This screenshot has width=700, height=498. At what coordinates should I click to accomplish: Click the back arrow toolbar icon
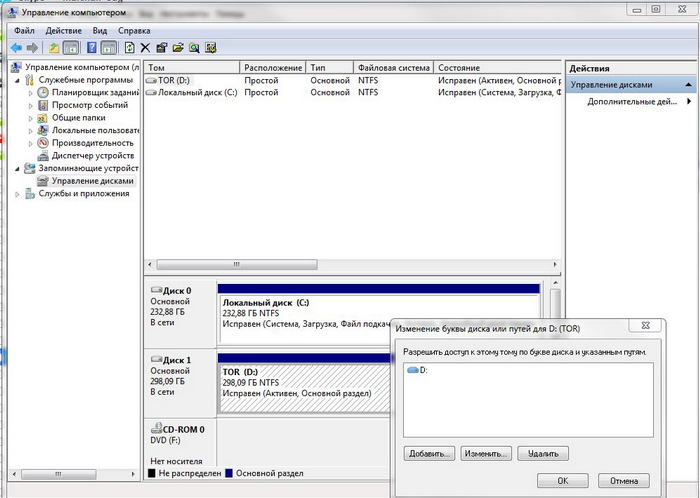click(x=17, y=47)
